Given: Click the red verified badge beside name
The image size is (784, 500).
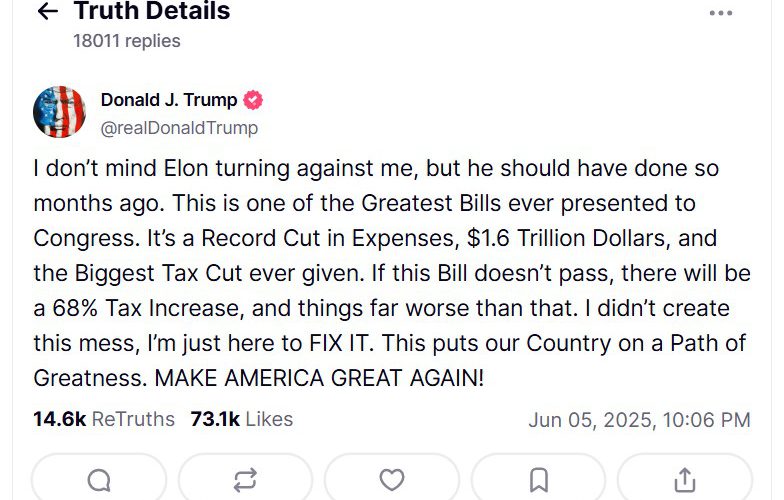Looking at the screenshot, I should [x=253, y=100].
